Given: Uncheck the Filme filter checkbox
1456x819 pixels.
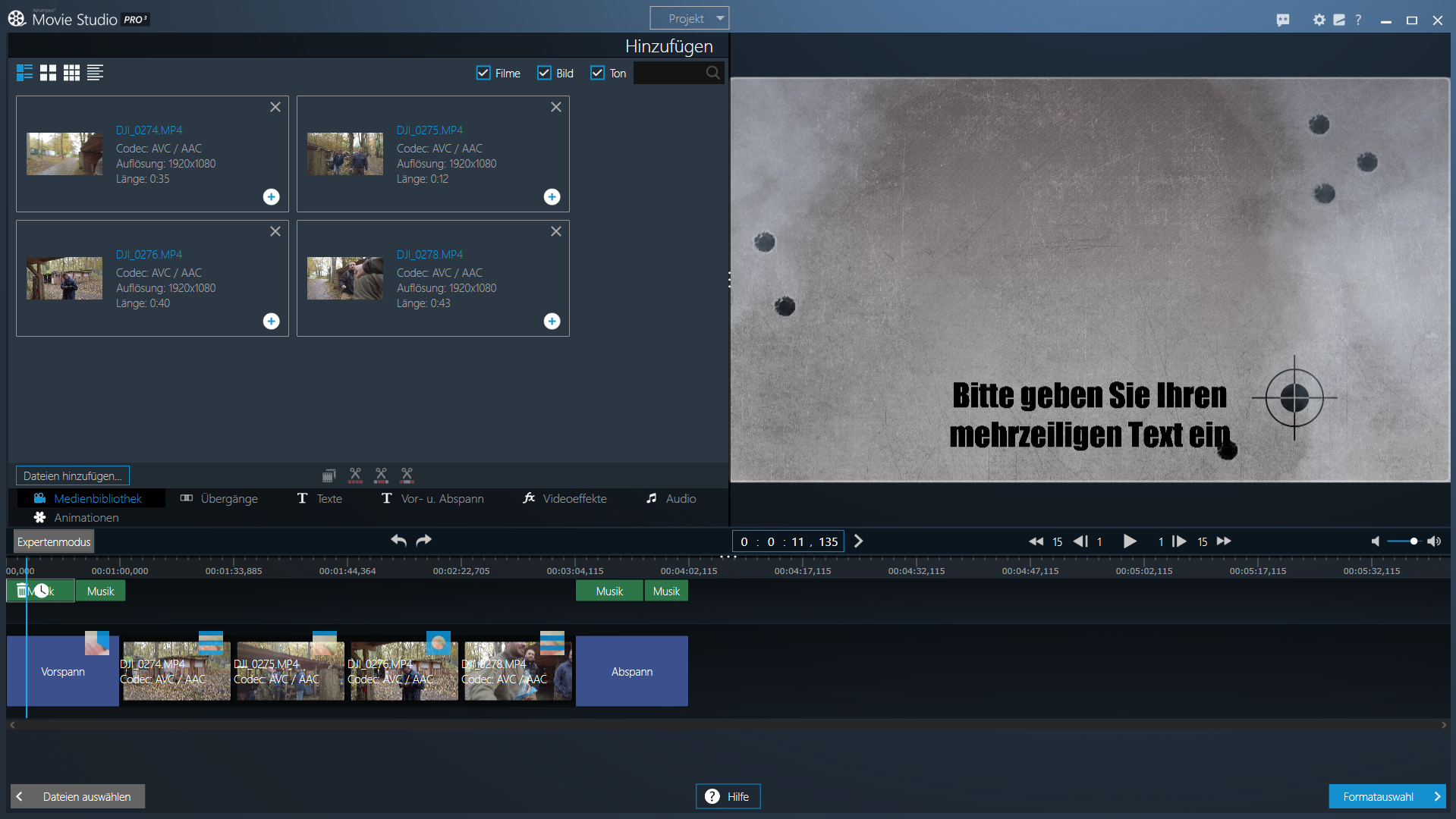Looking at the screenshot, I should 483,73.
